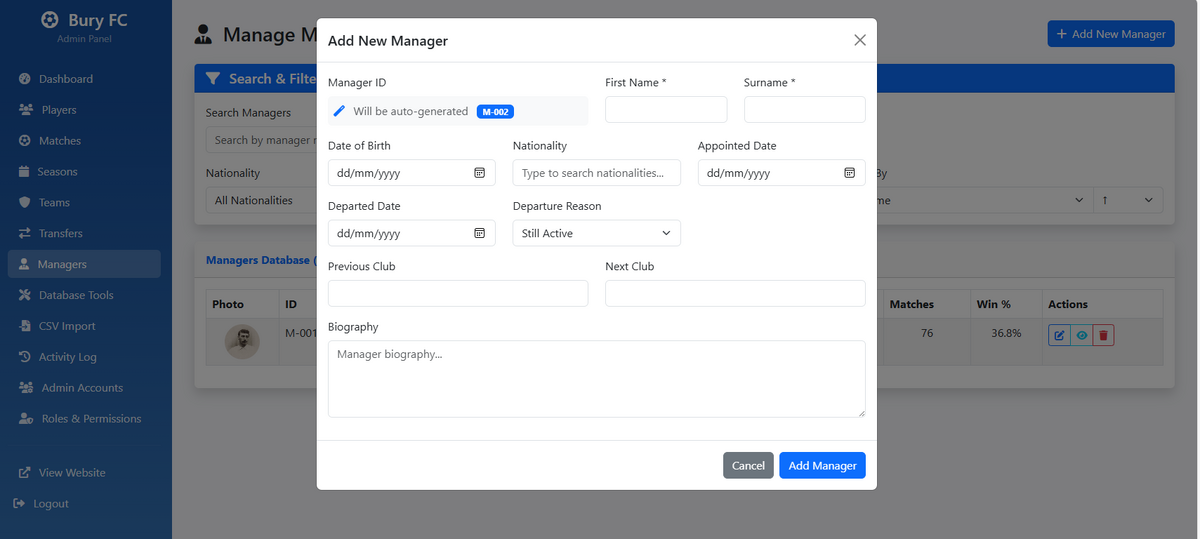
Task: Open the Date of Birth calendar picker icon
Action: coord(479,173)
